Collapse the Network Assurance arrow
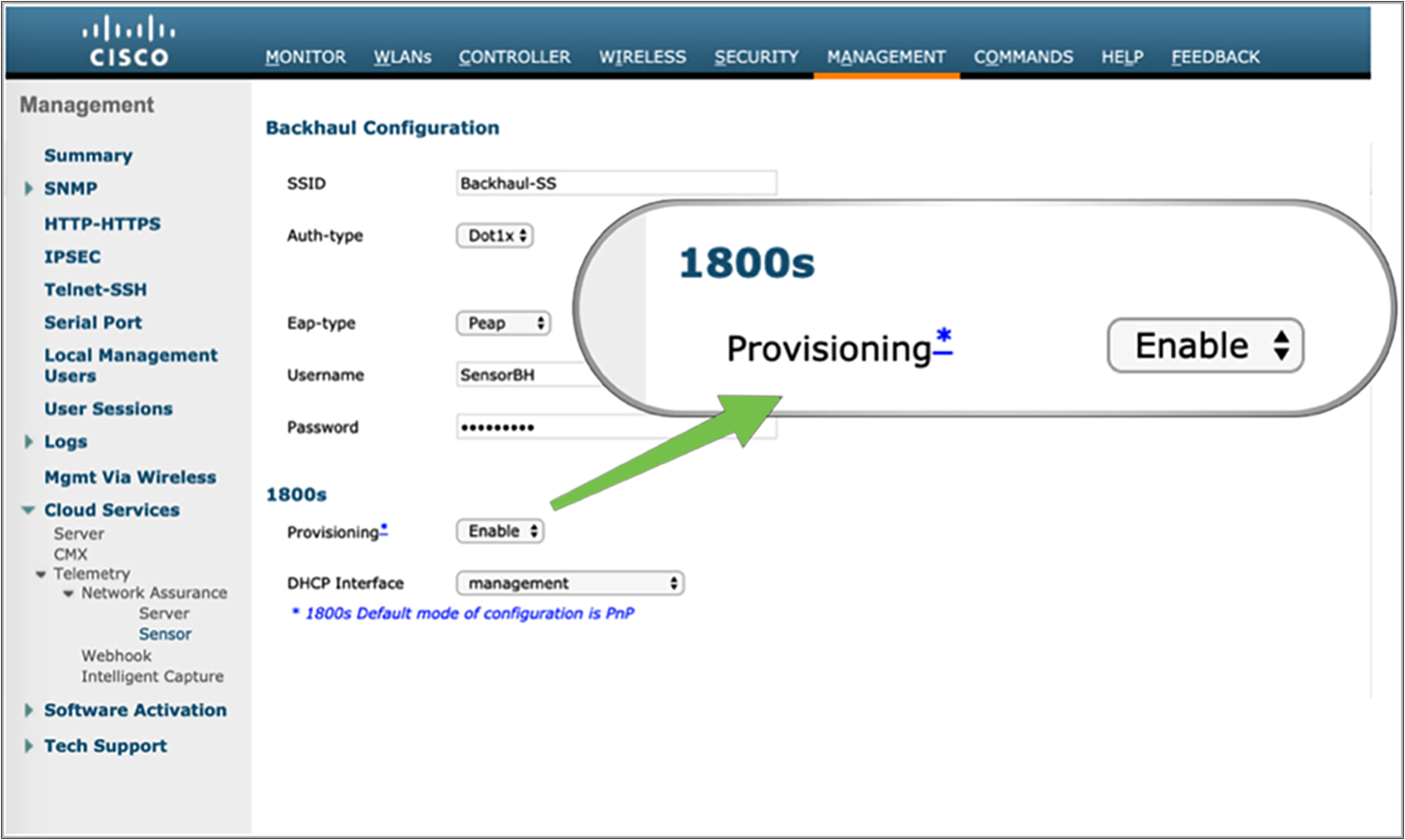The image size is (1405, 840). tap(68, 594)
